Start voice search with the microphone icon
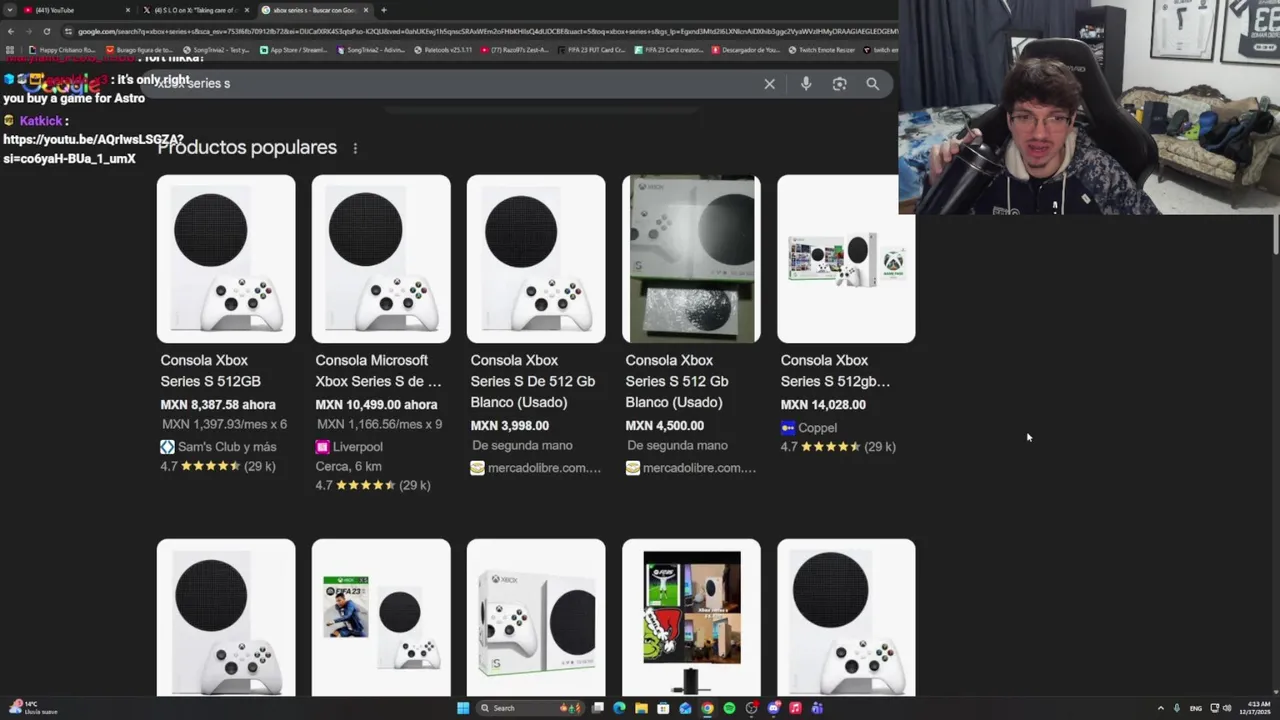This screenshot has height=720, width=1280. pyautogui.click(x=806, y=84)
